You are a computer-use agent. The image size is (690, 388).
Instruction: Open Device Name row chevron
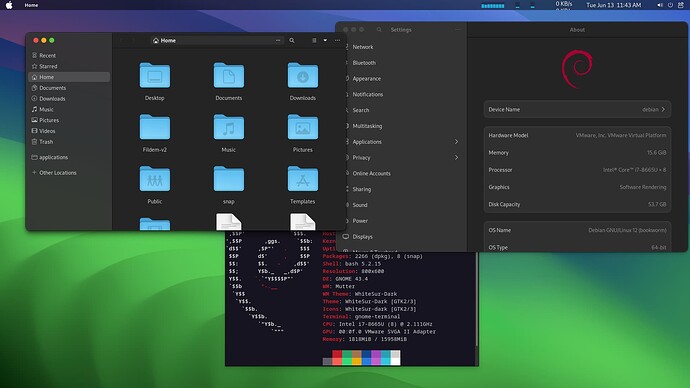(663, 110)
